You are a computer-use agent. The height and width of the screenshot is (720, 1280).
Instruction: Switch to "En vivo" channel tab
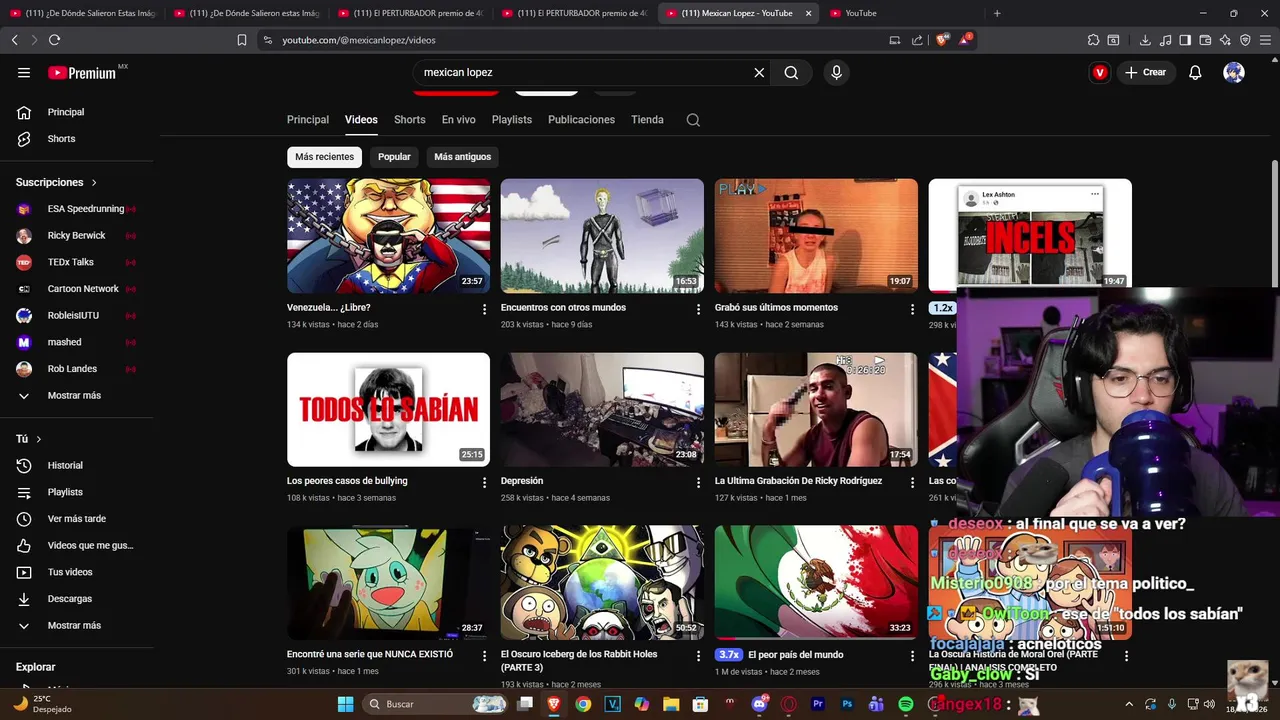pos(459,120)
